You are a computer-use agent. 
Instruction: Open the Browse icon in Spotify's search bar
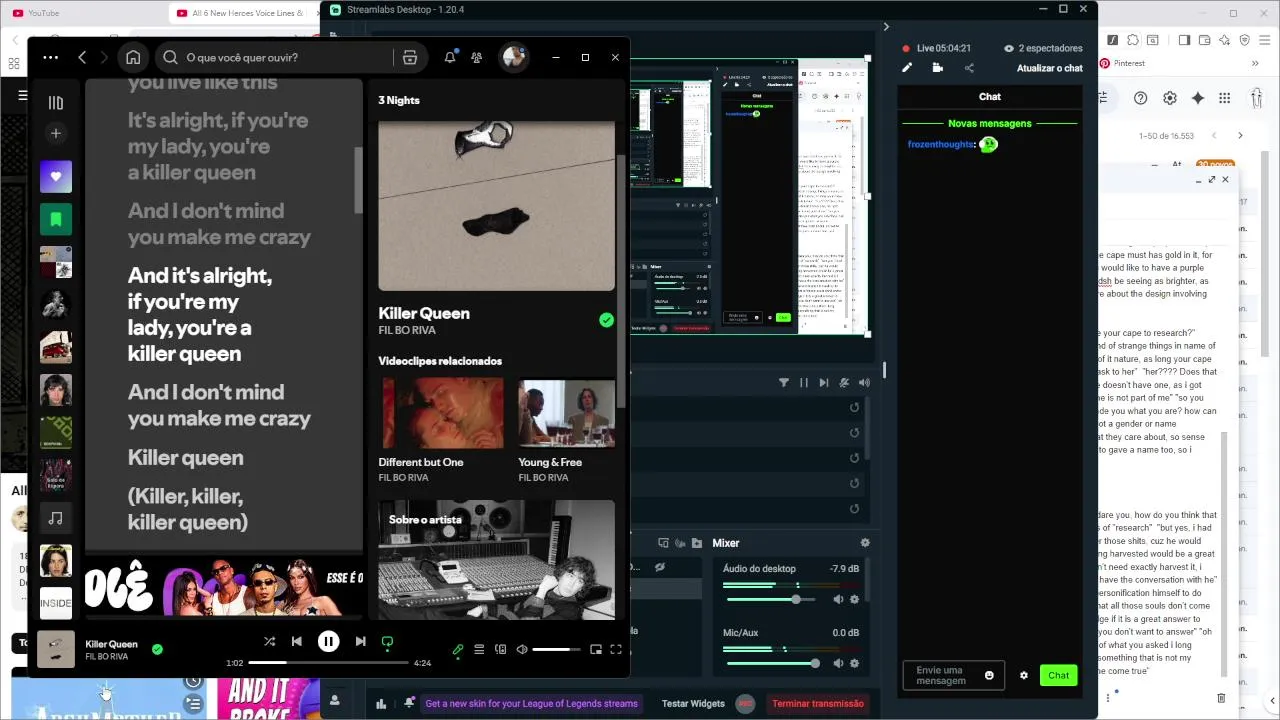click(x=409, y=57)
